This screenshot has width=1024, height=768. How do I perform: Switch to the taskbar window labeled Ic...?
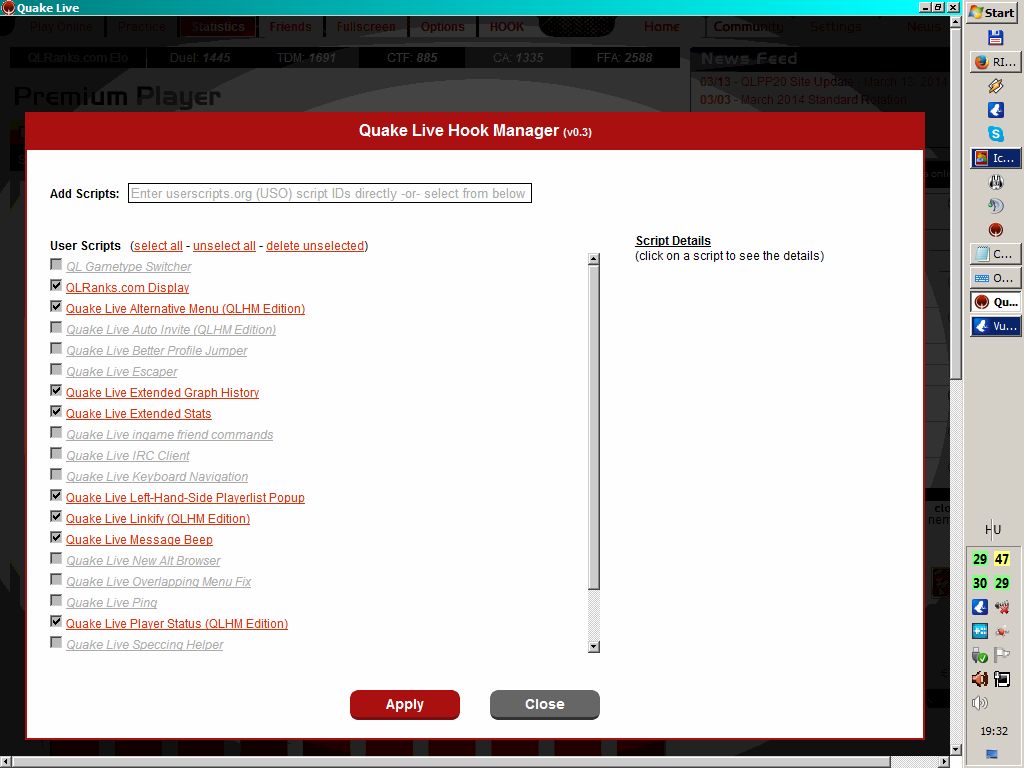tap(995, 158)
